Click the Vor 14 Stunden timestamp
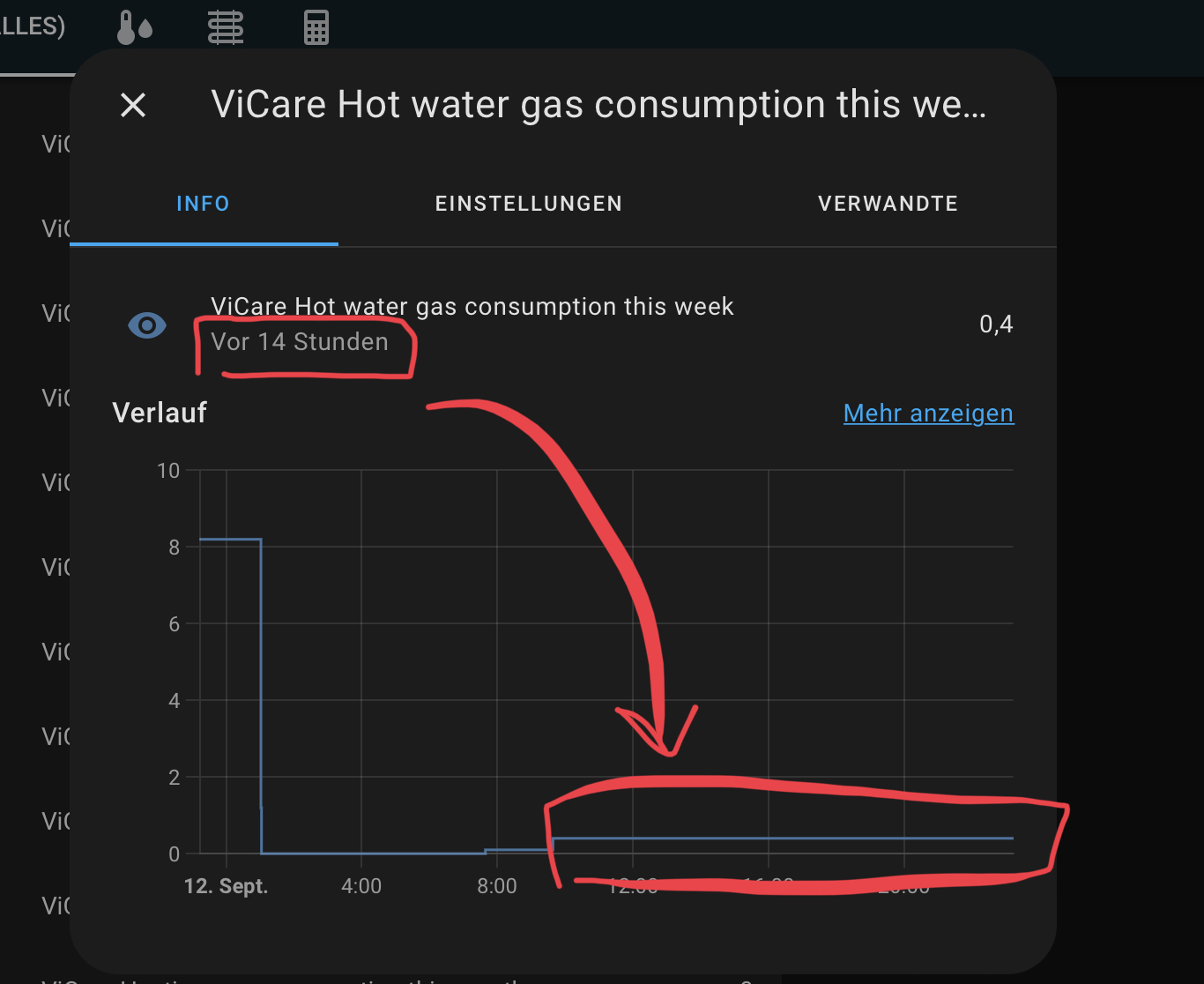The height and width of the screenshot is (984, 1204). click(300, 342)
